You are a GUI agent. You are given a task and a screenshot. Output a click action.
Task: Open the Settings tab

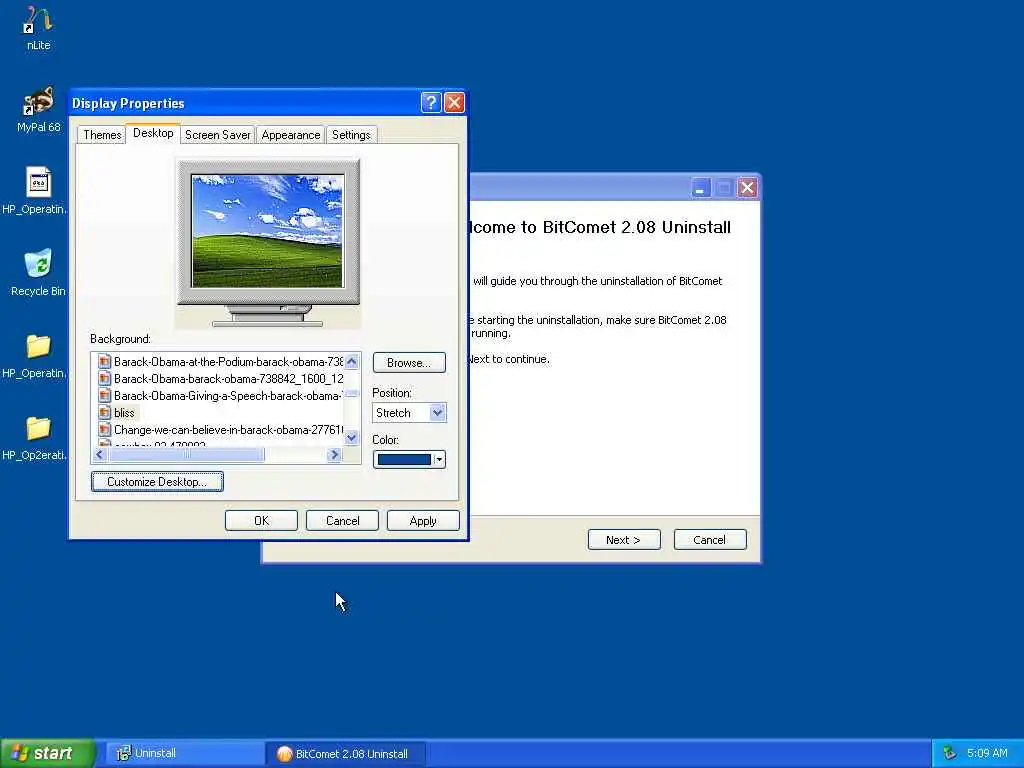[351, 135]
